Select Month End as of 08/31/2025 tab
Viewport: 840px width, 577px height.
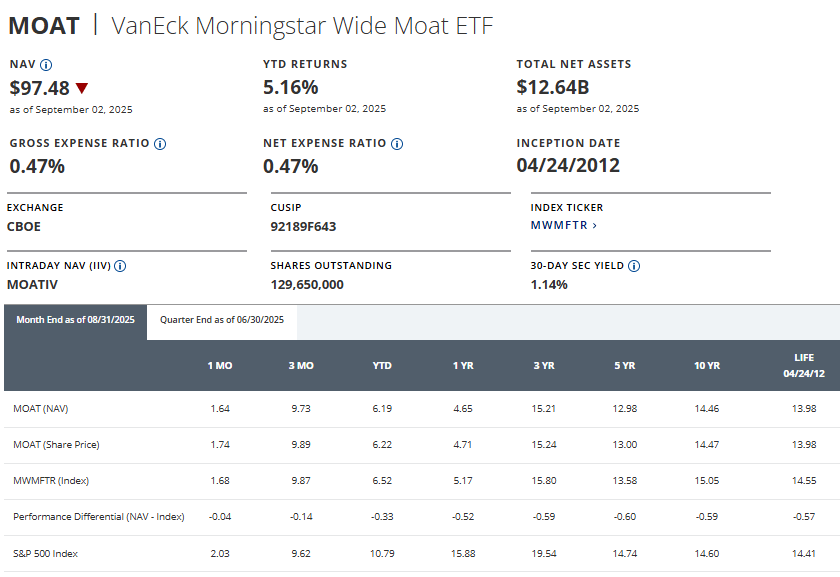click(x=75, y=320)
